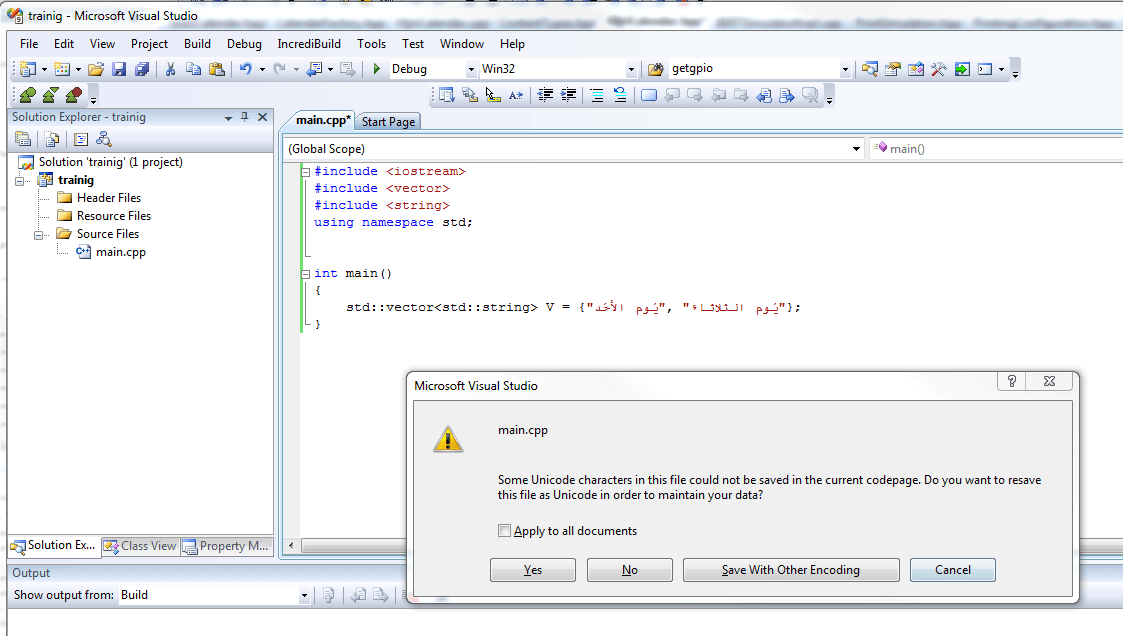Click the Open File folder icon

96,69
